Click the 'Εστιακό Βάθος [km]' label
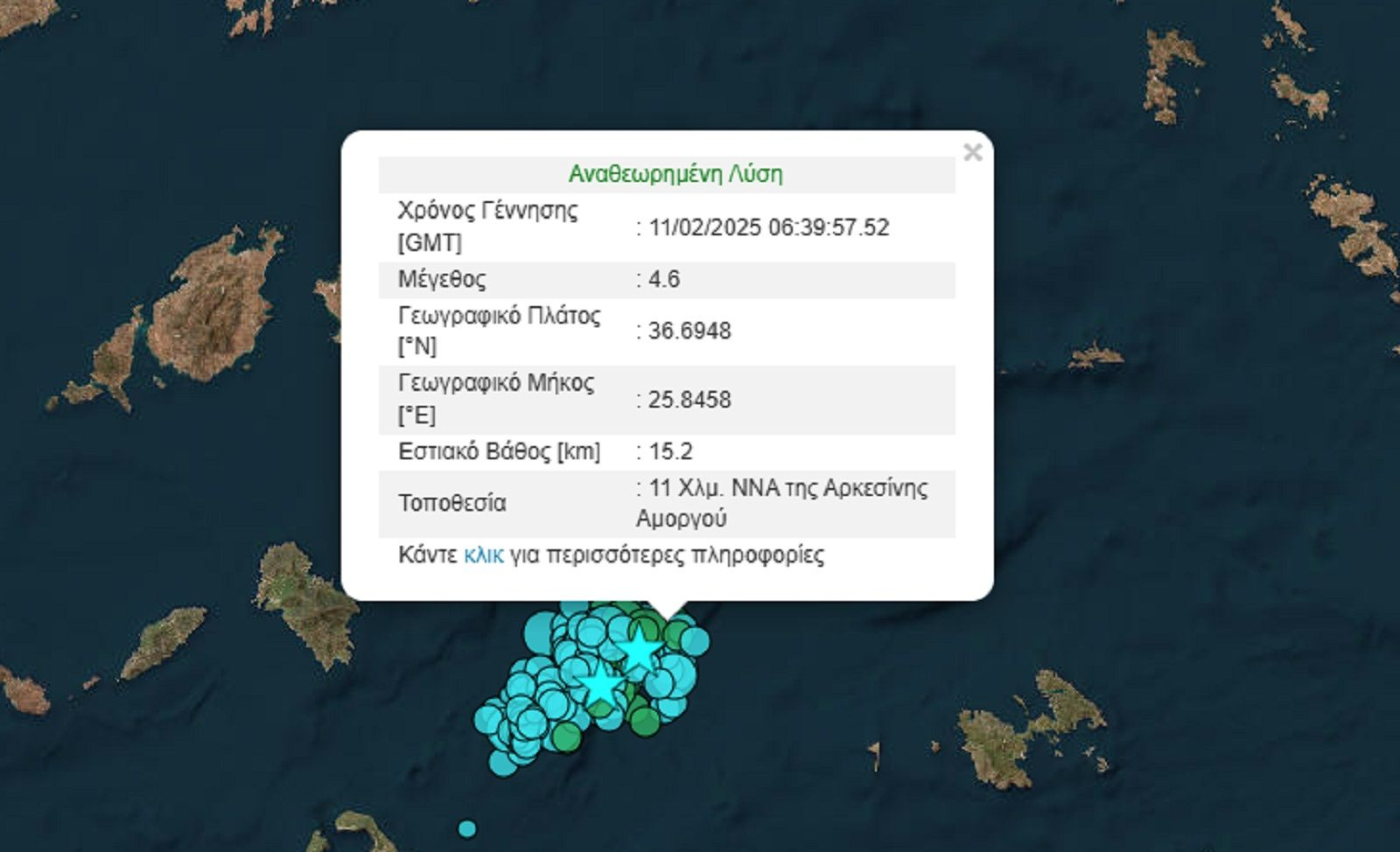This screenshot has width=1400, height=852. click(499, 451)
